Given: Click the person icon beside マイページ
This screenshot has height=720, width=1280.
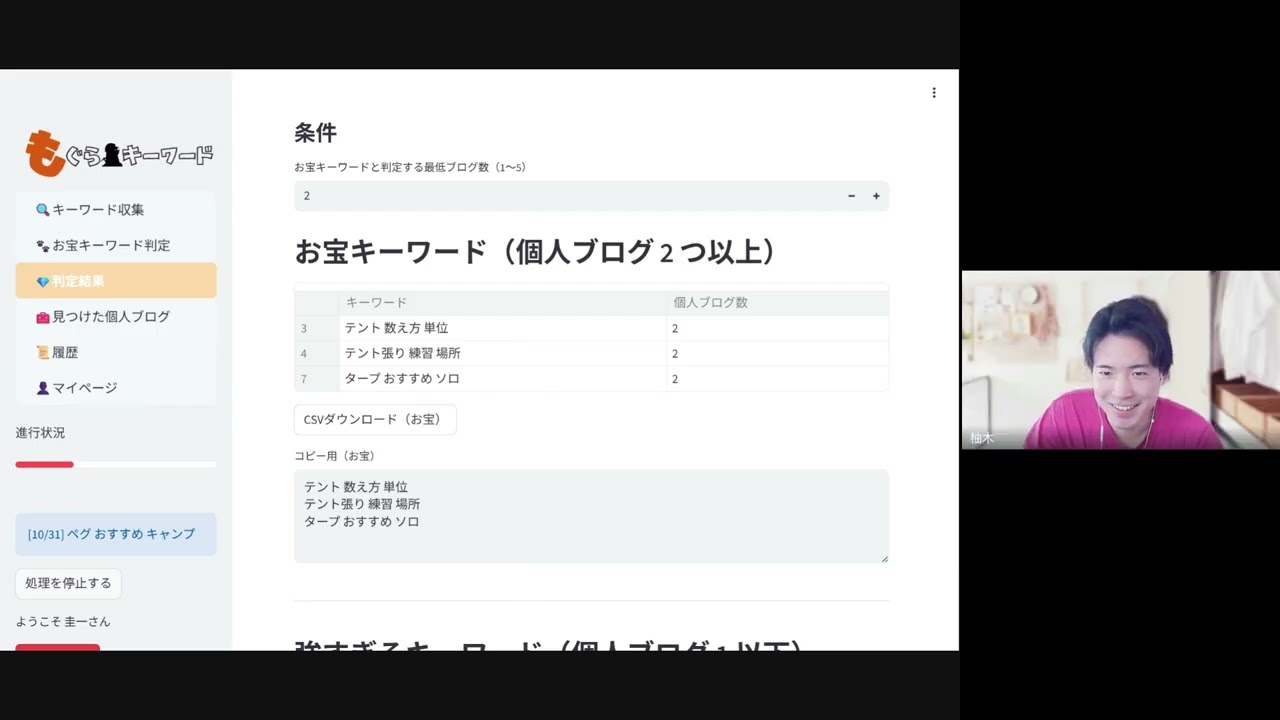Looking at the screenshot, I should tap(42, 388).
